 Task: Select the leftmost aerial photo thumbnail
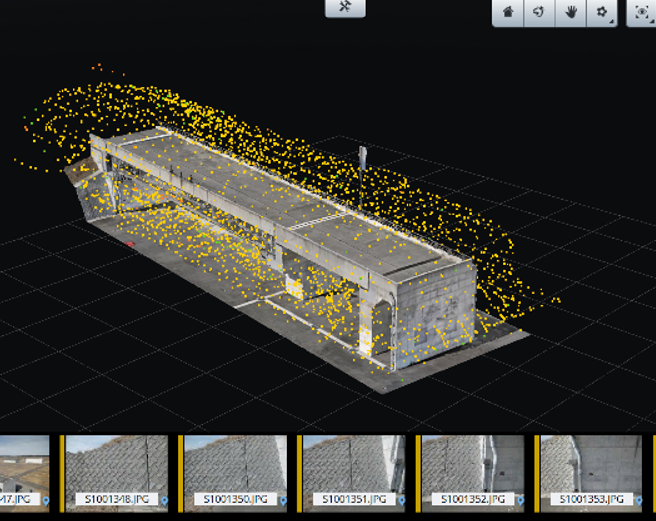tap(24, 474)
